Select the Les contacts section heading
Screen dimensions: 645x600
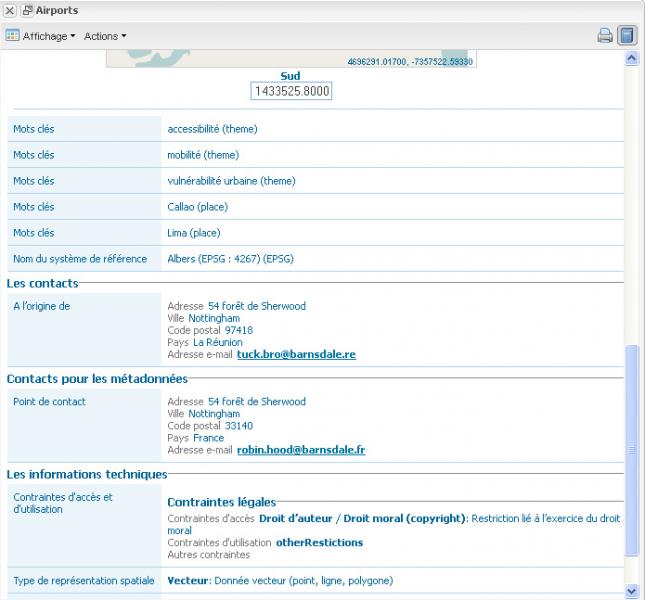point(42,283)
